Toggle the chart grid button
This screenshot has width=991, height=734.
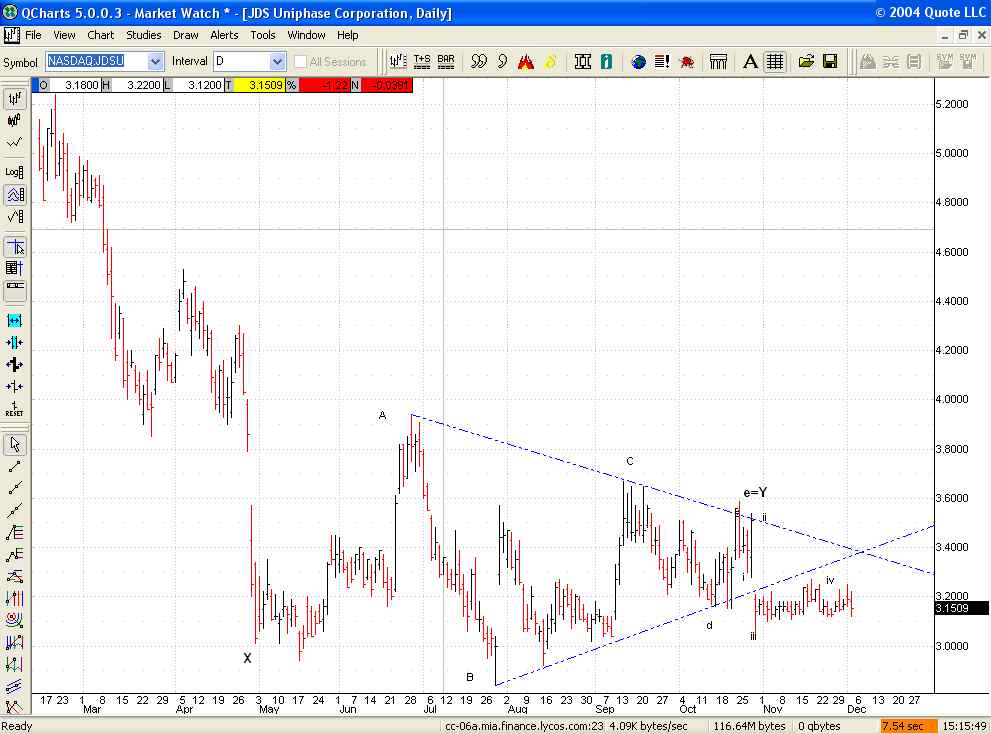(x=775, y=62)
